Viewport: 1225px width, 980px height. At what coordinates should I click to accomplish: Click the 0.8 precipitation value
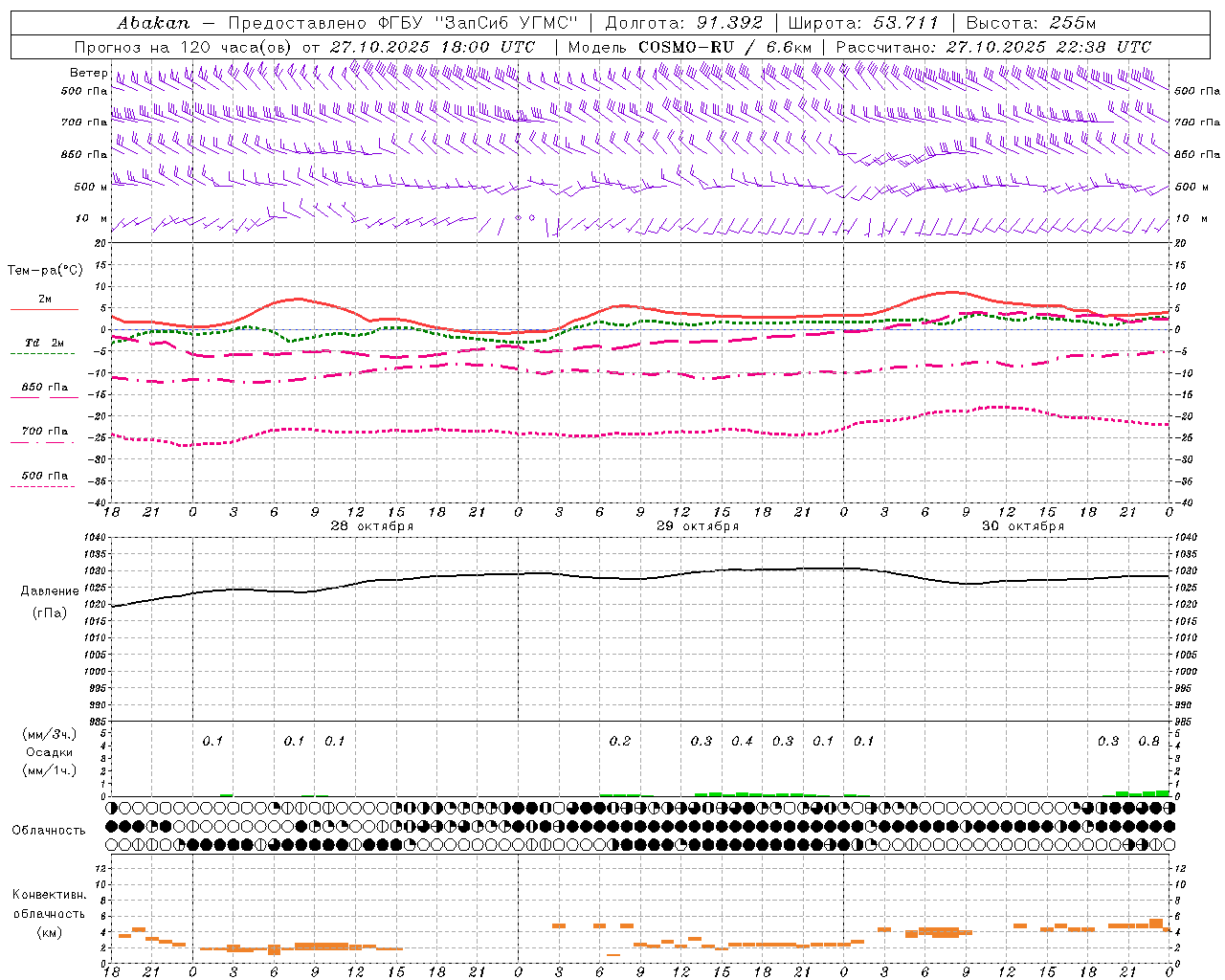tap(1148, 741)
